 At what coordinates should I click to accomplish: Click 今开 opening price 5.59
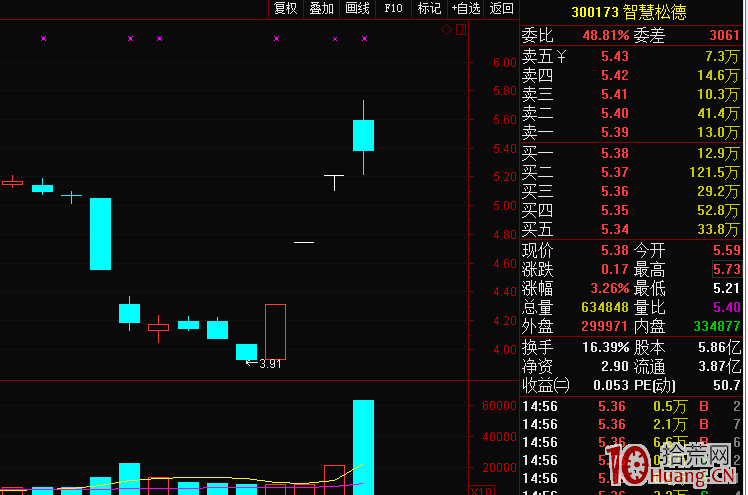click(x=727, y=250)
